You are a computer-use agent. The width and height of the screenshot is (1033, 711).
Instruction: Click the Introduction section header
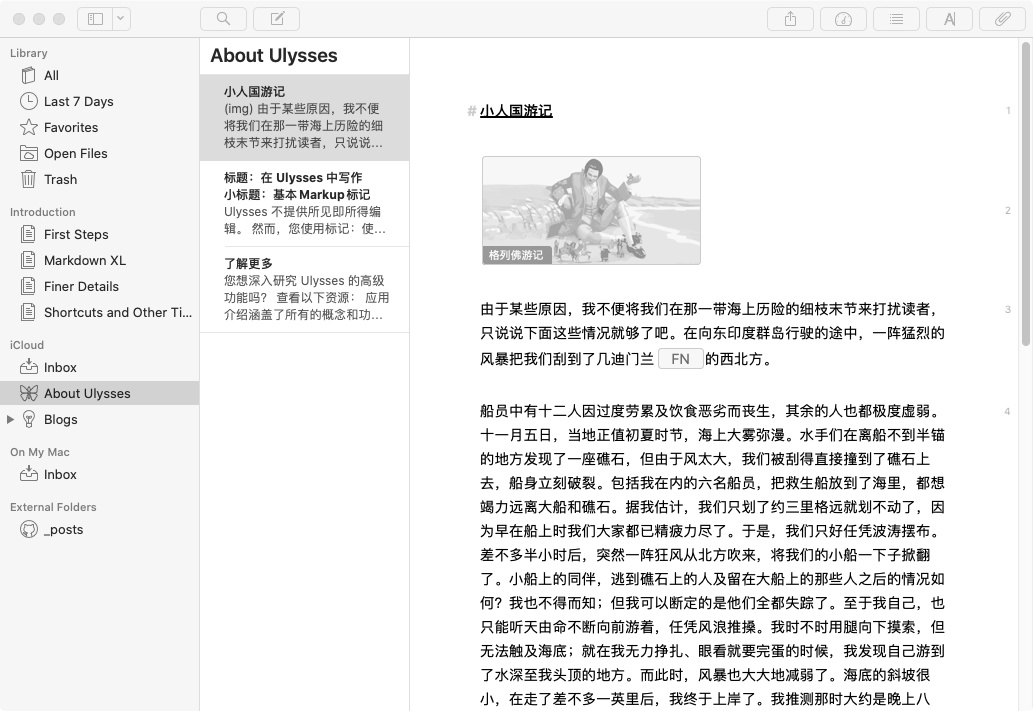pyautogui.click(x=43, y=212)
